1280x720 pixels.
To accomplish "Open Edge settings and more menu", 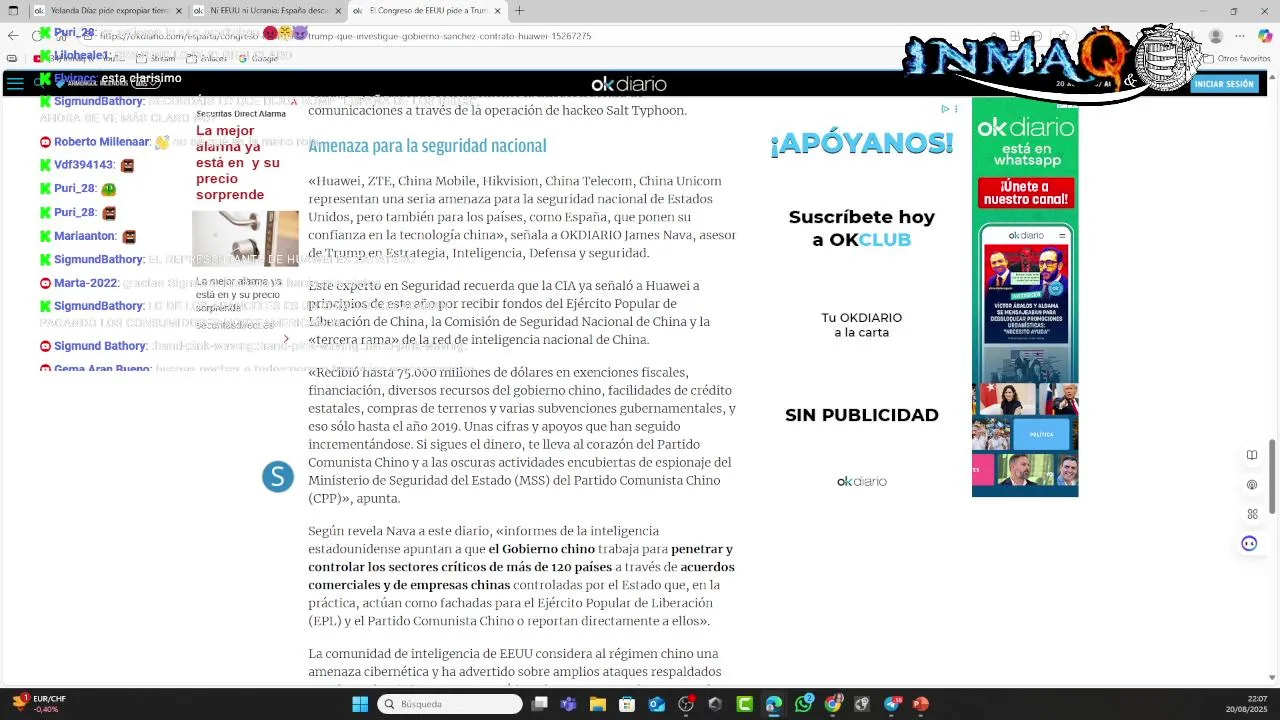I will (x=1241, y=36).
